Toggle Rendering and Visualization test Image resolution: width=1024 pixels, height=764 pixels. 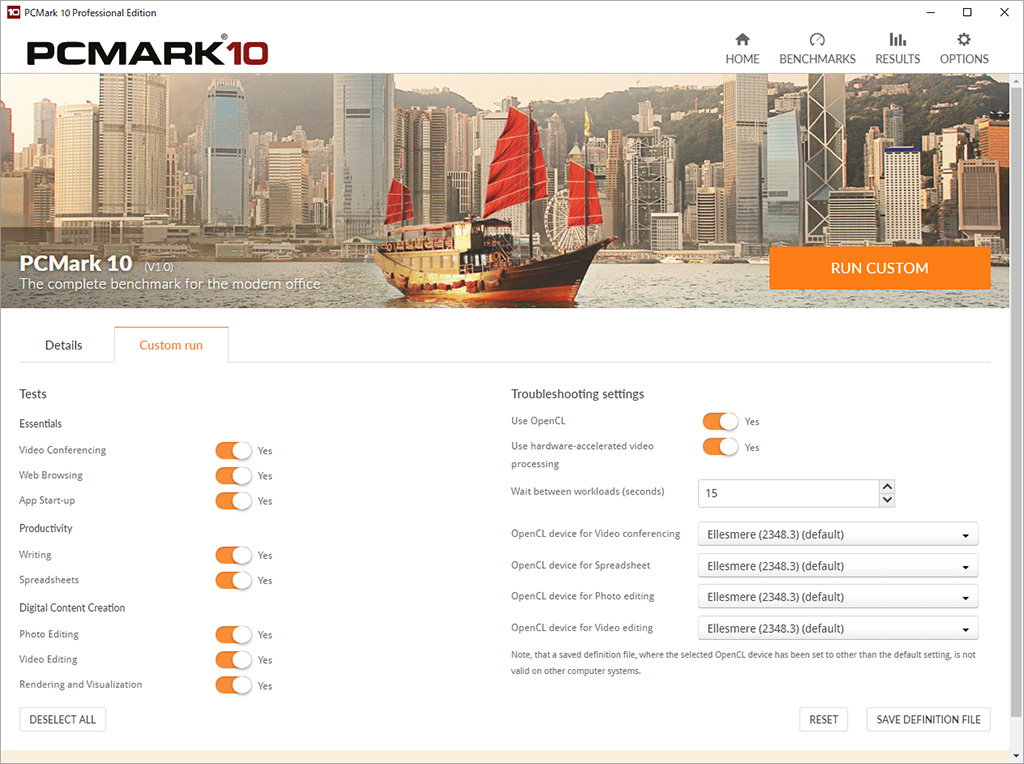pyautogui.click(x=233, y=685)
